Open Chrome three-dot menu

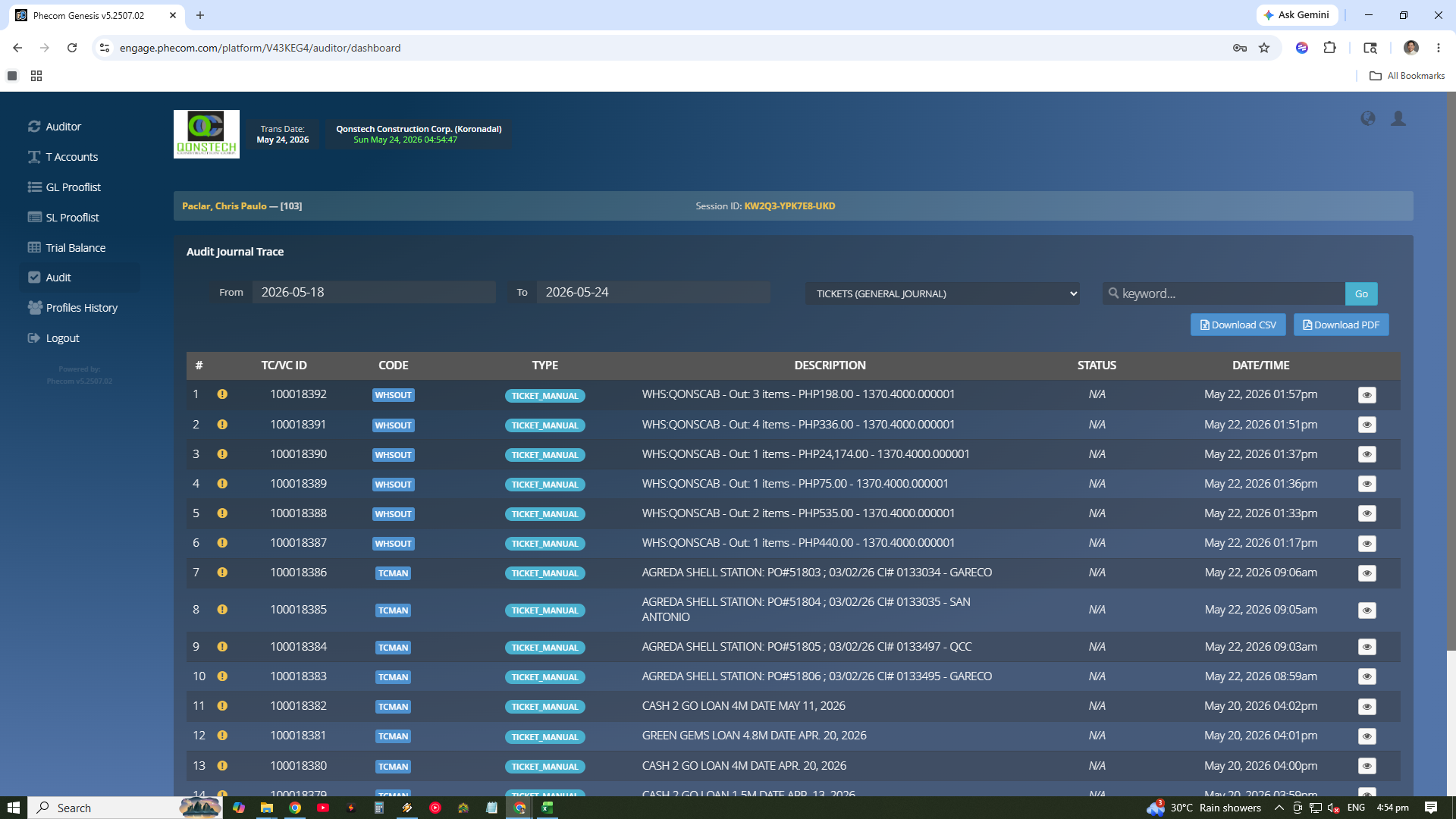point(1439,48)
